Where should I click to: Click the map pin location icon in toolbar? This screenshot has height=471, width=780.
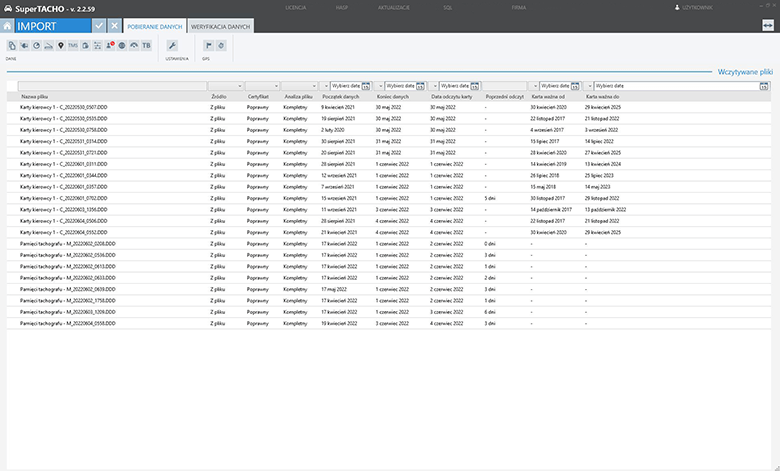tap(61, 46)
